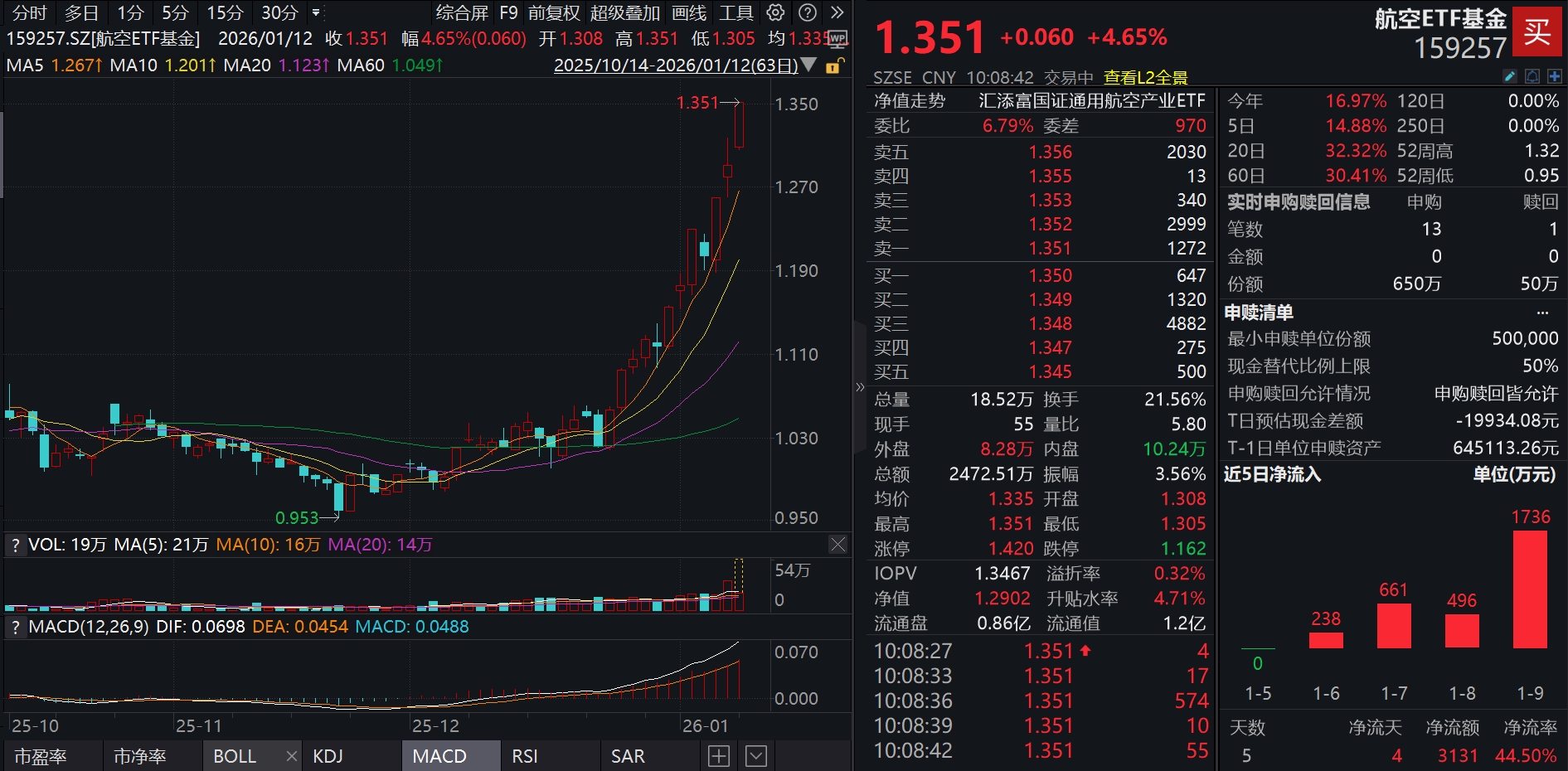Open the help question-mark icon
Screen dimensions: 1568x771
coord(806,12)
